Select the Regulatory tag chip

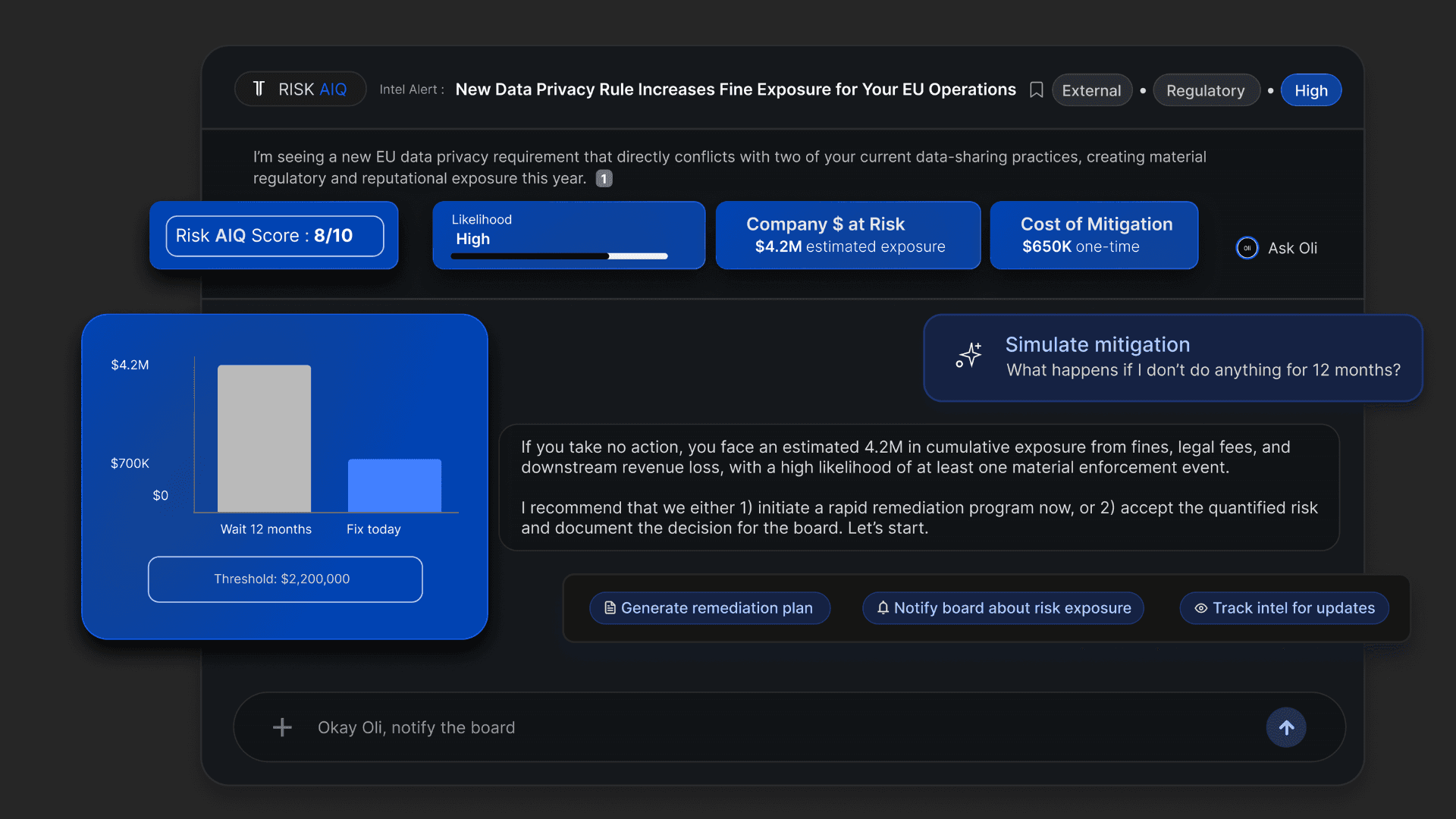(x=1205, y=91)
